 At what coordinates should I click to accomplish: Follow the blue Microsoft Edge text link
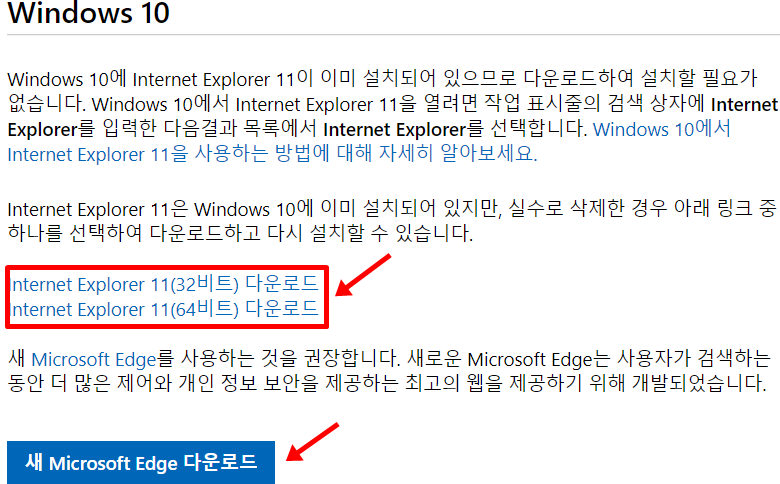pyautogui.click(x=94, y=359)
